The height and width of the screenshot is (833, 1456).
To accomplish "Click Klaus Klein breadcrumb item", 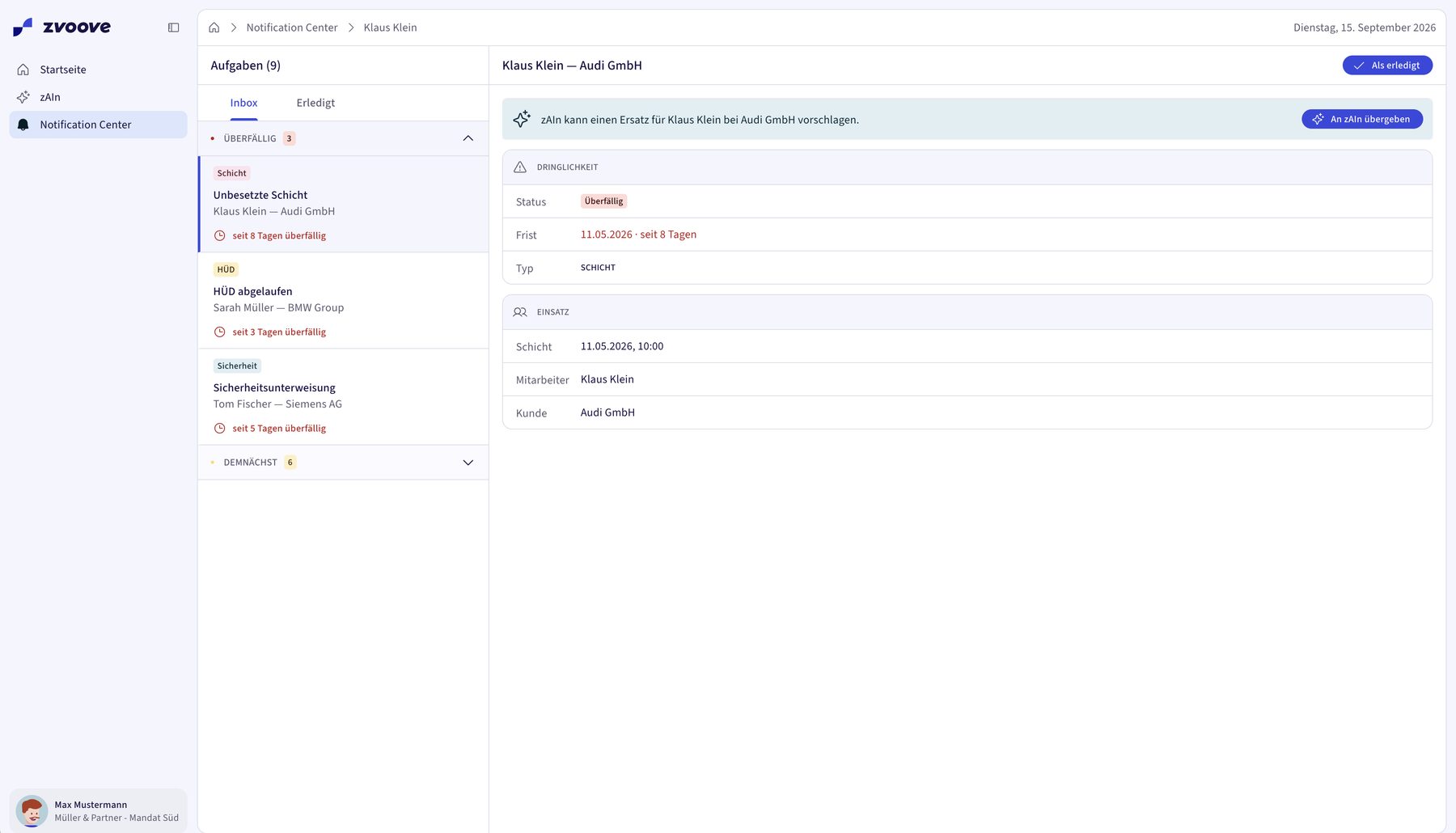I will (391, 27).
